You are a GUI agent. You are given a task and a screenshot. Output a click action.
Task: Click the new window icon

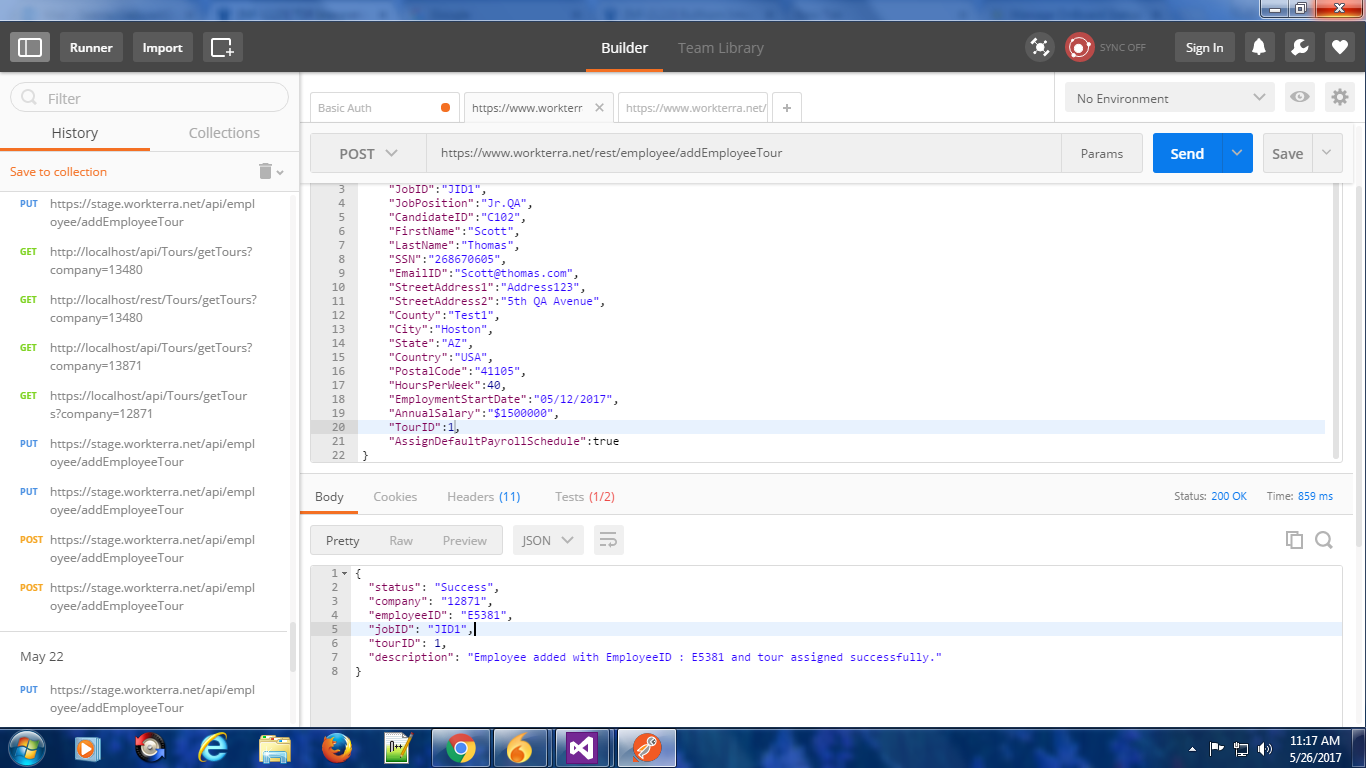click(222, 47)
